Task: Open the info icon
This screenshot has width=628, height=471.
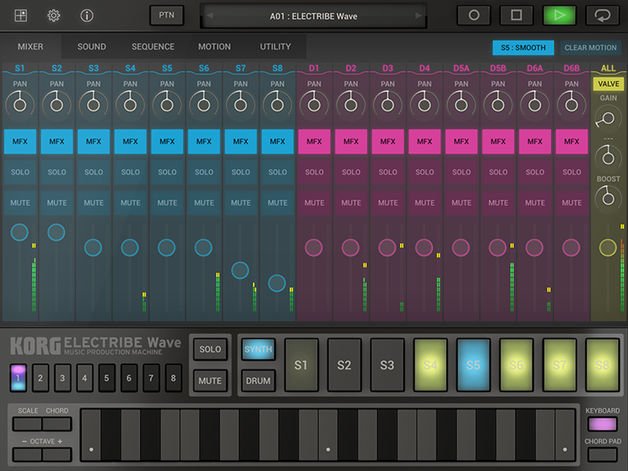Action: 87,16
